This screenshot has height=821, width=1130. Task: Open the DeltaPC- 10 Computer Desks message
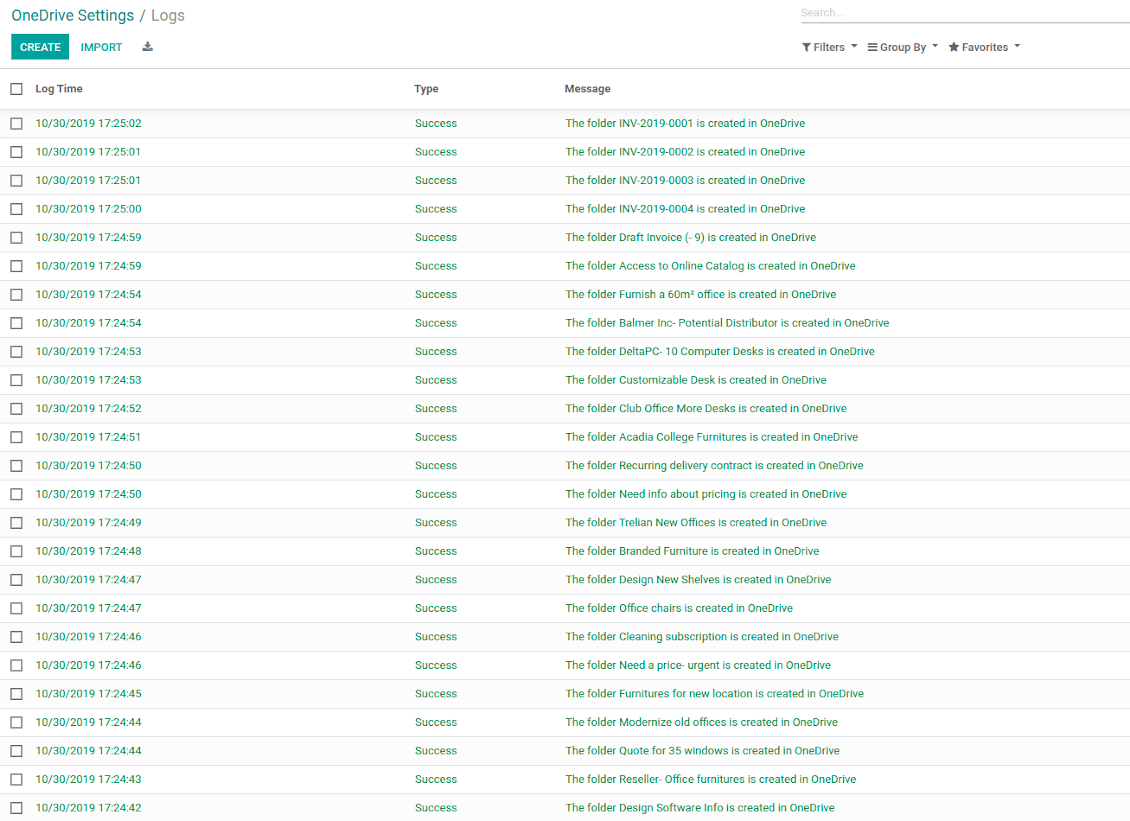click(720, 352)
